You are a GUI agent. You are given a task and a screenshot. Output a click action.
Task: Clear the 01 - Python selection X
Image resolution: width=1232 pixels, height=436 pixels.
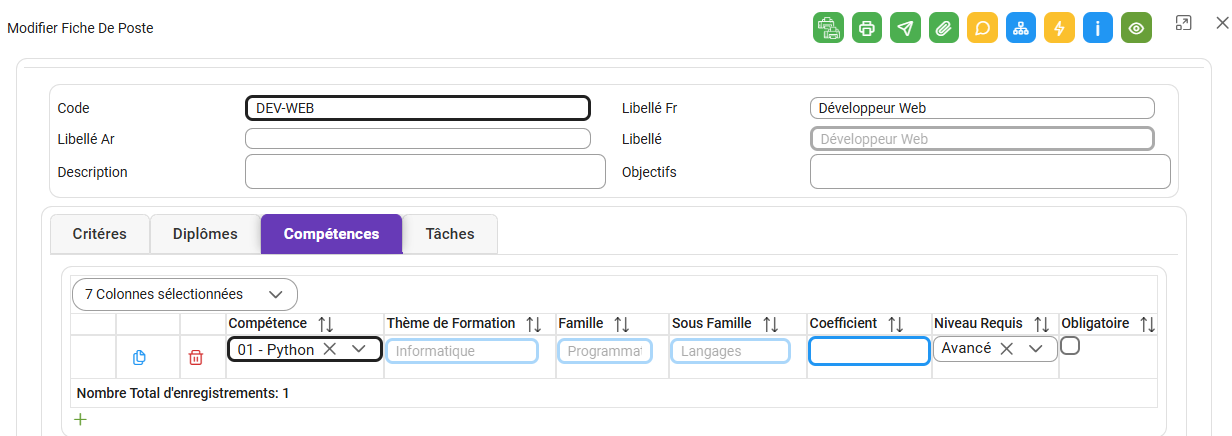pos(330,349)
